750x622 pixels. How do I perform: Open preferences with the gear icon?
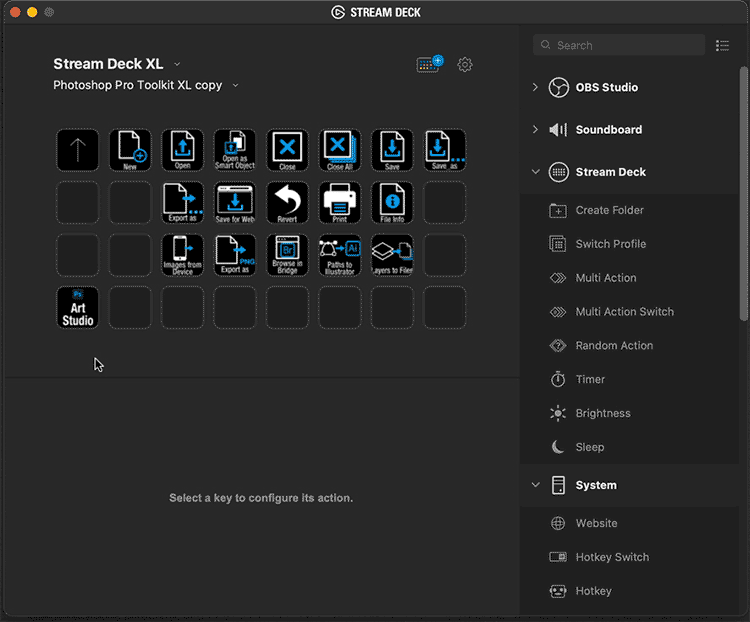click(464, 64)
